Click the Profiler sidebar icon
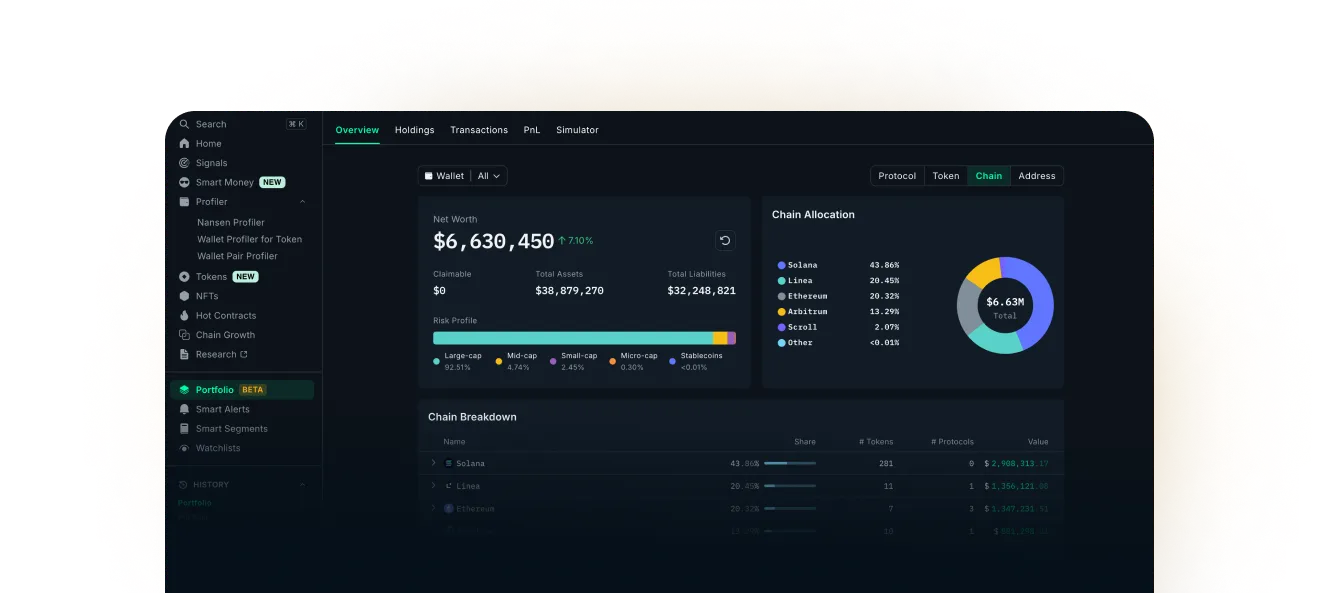Screen dimensions: 1321x593 tap(184, 202)
